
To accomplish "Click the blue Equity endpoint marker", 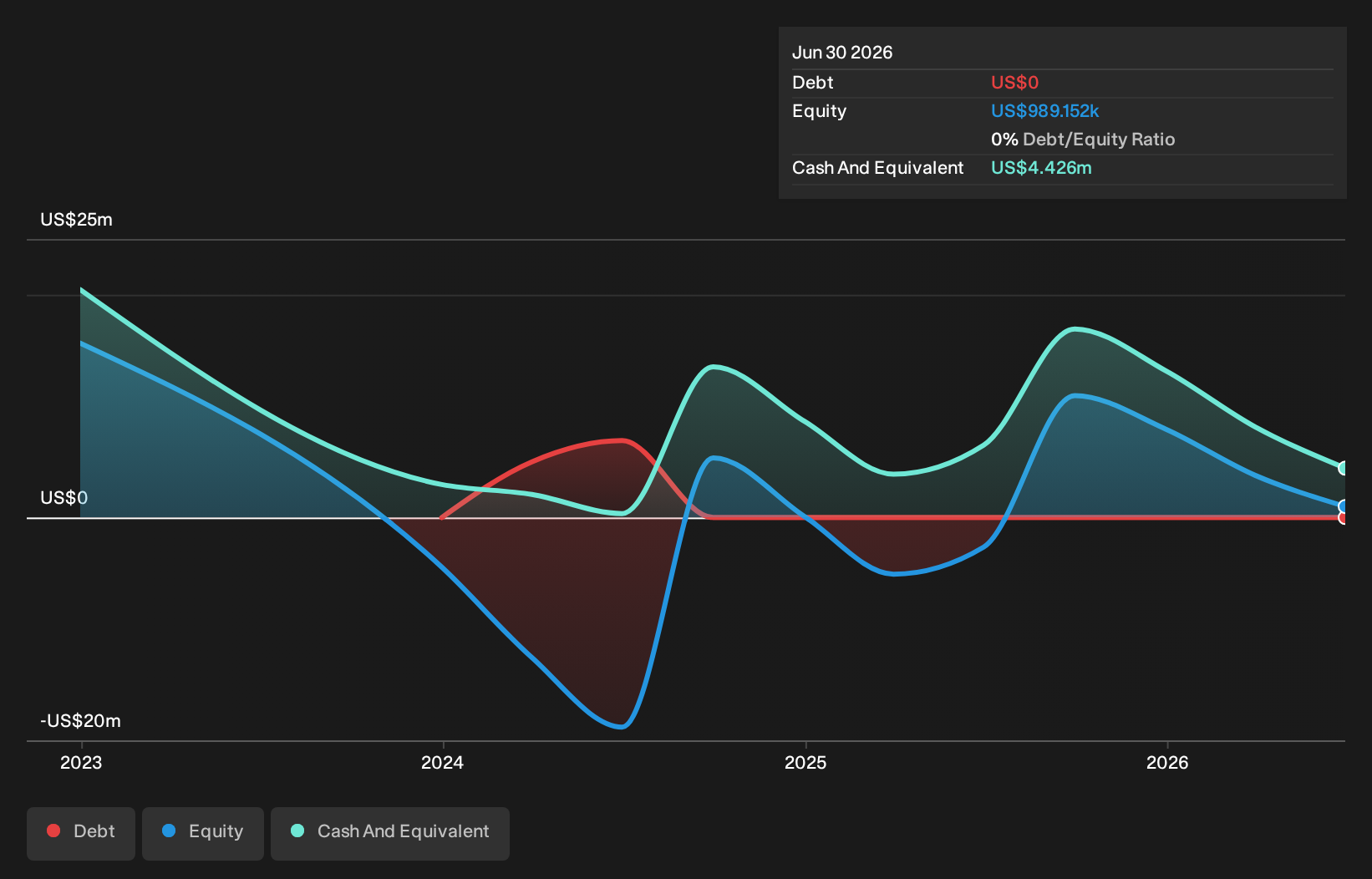I will pos(1343,506).
